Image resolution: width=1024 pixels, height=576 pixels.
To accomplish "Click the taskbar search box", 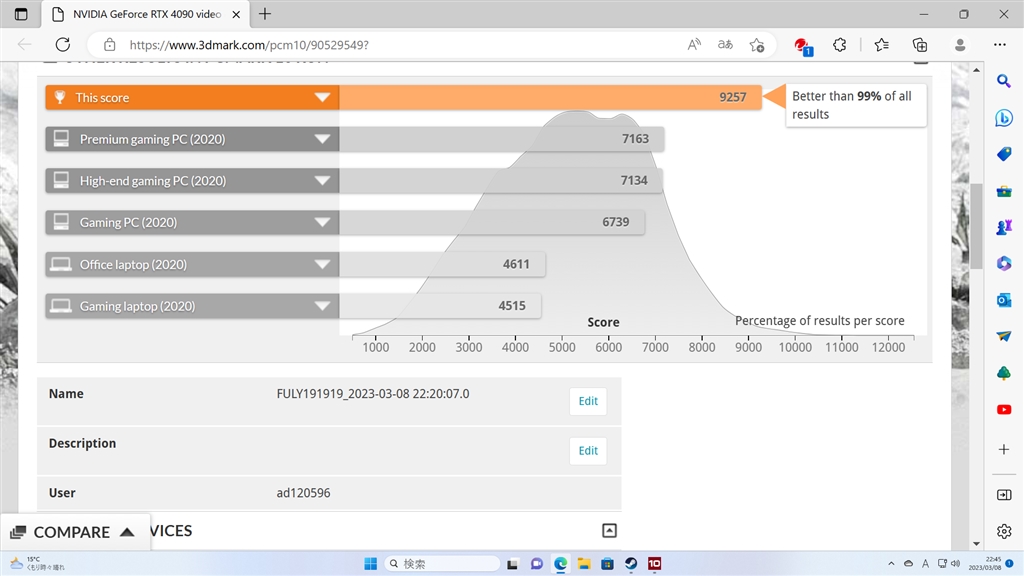I will tap(442, 564).
